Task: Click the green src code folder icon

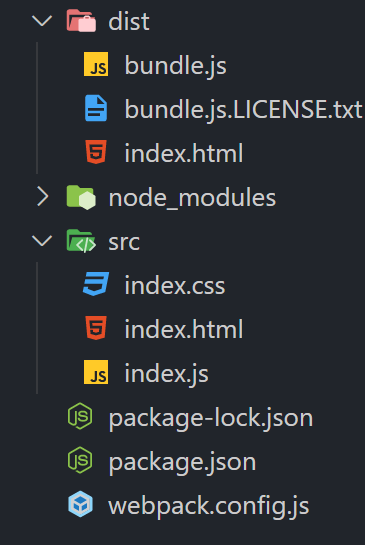Action: (81, 241)
